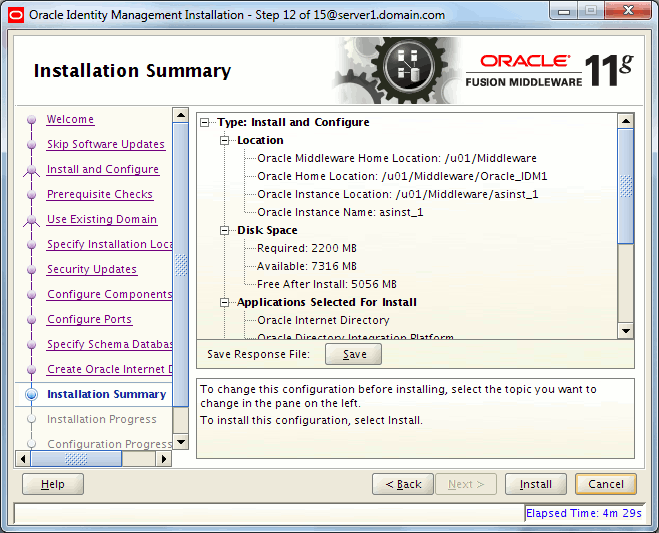Minimize the installer window
Screen dimensions: 659x533
(564, 11)
